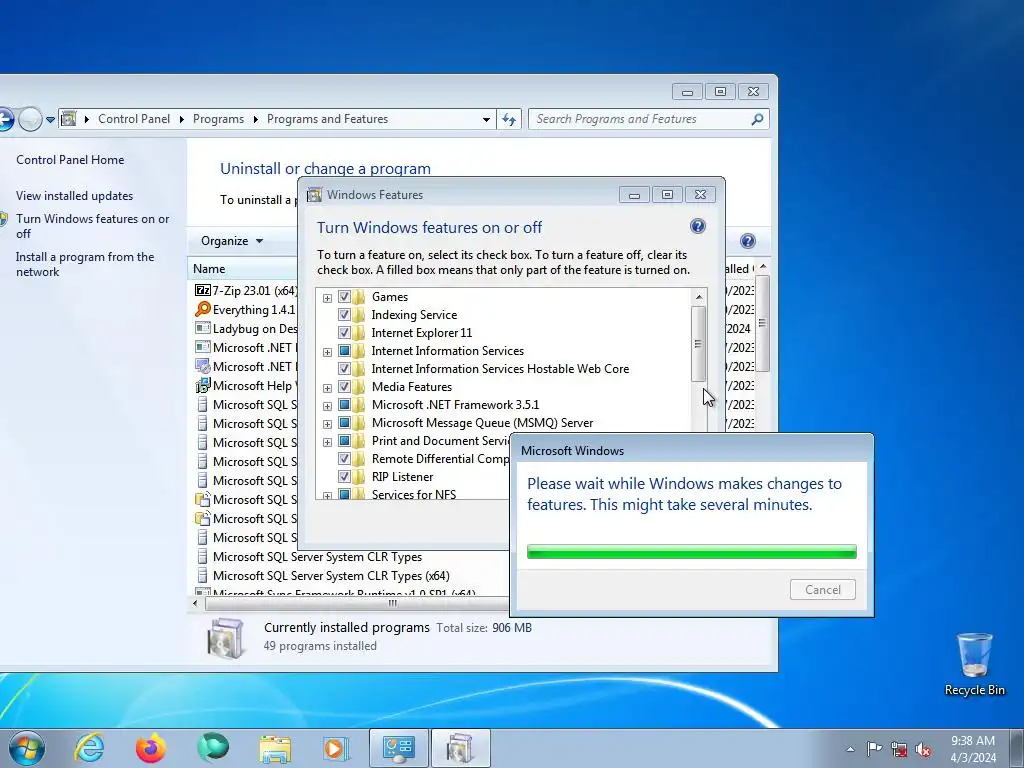This screenshot has width=1024, height=768.
Task: Open the address bar history dropdown
Action: [486, 120]
